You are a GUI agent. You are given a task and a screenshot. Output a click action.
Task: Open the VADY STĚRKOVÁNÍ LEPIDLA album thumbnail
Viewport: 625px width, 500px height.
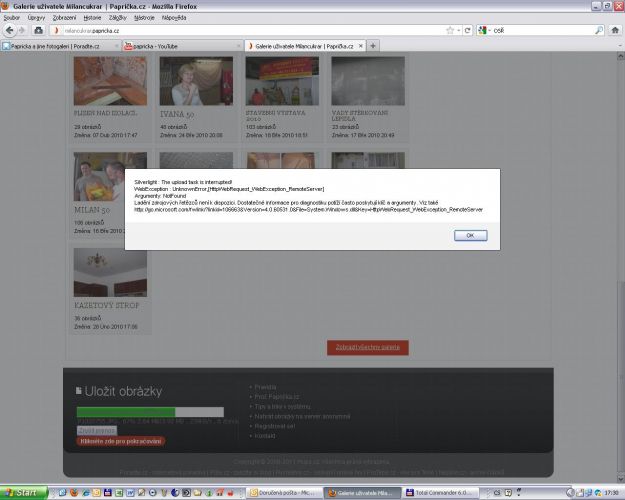coord(368,81)
